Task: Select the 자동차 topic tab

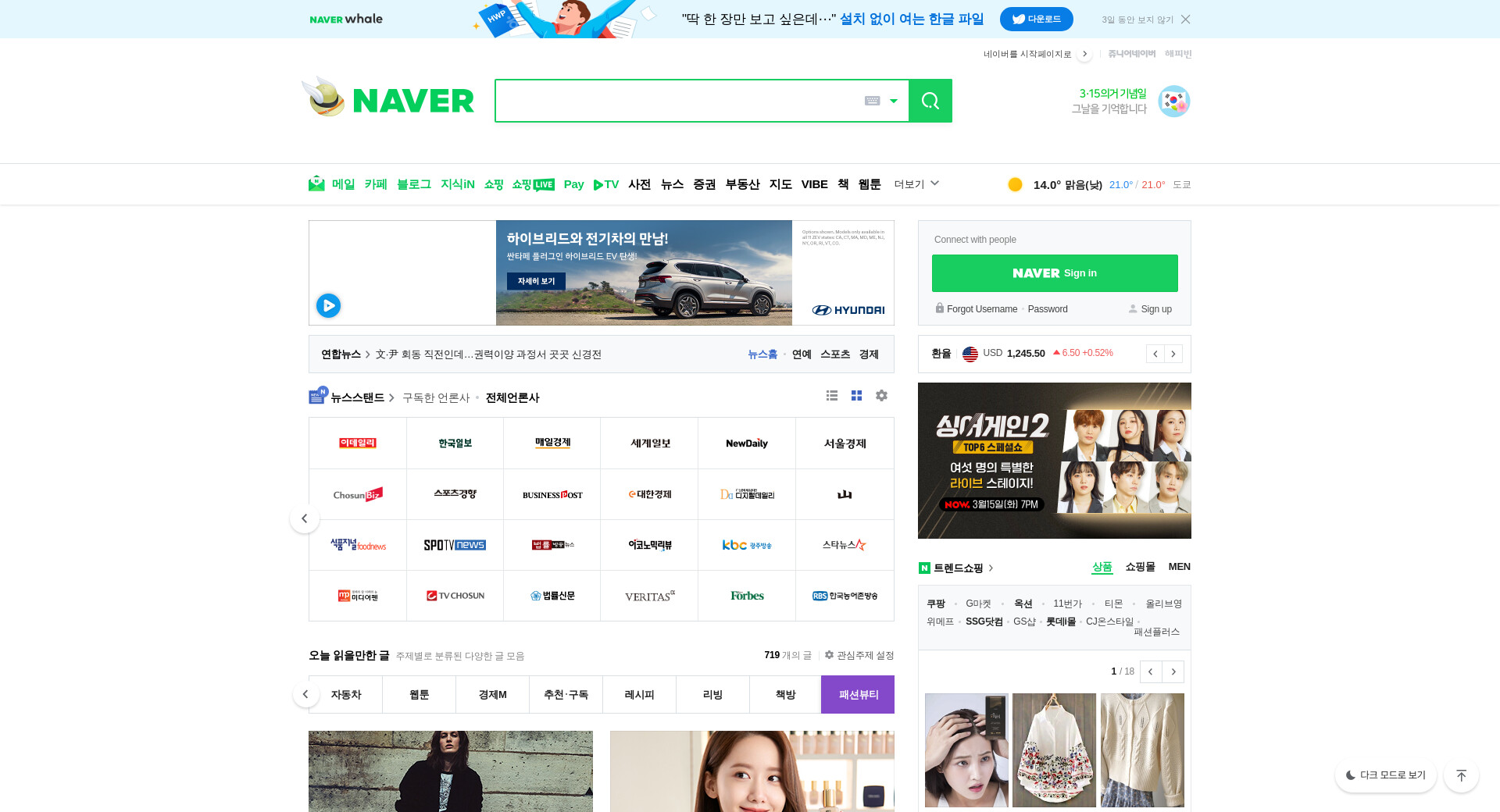Action: pyautogui.click(x=346, y=694)
